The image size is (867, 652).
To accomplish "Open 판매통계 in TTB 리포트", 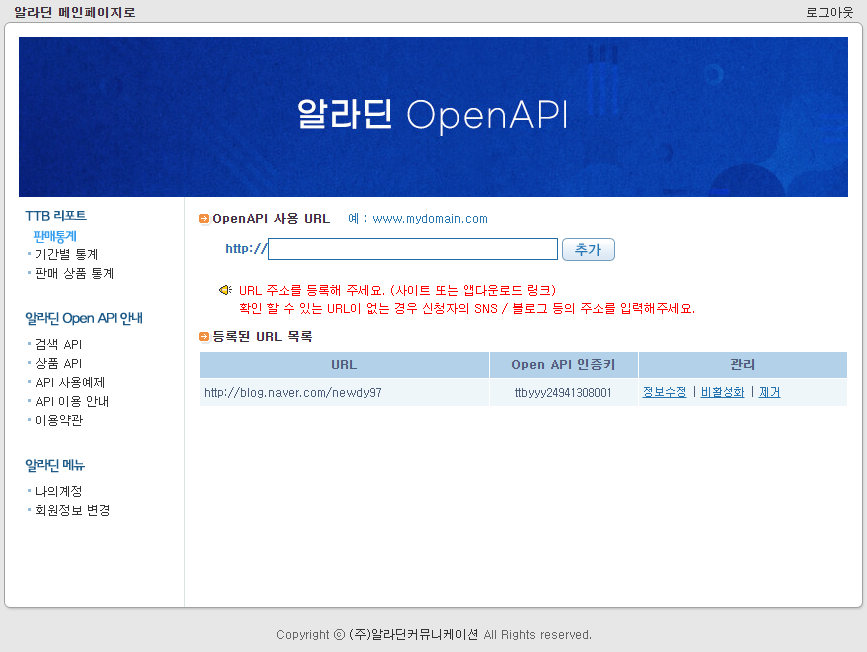I will point(55,236).
